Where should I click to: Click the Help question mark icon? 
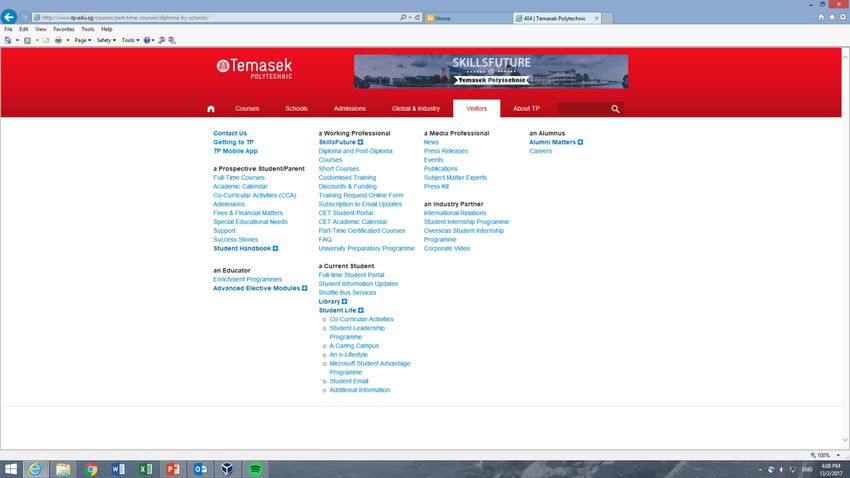[147, 40]
